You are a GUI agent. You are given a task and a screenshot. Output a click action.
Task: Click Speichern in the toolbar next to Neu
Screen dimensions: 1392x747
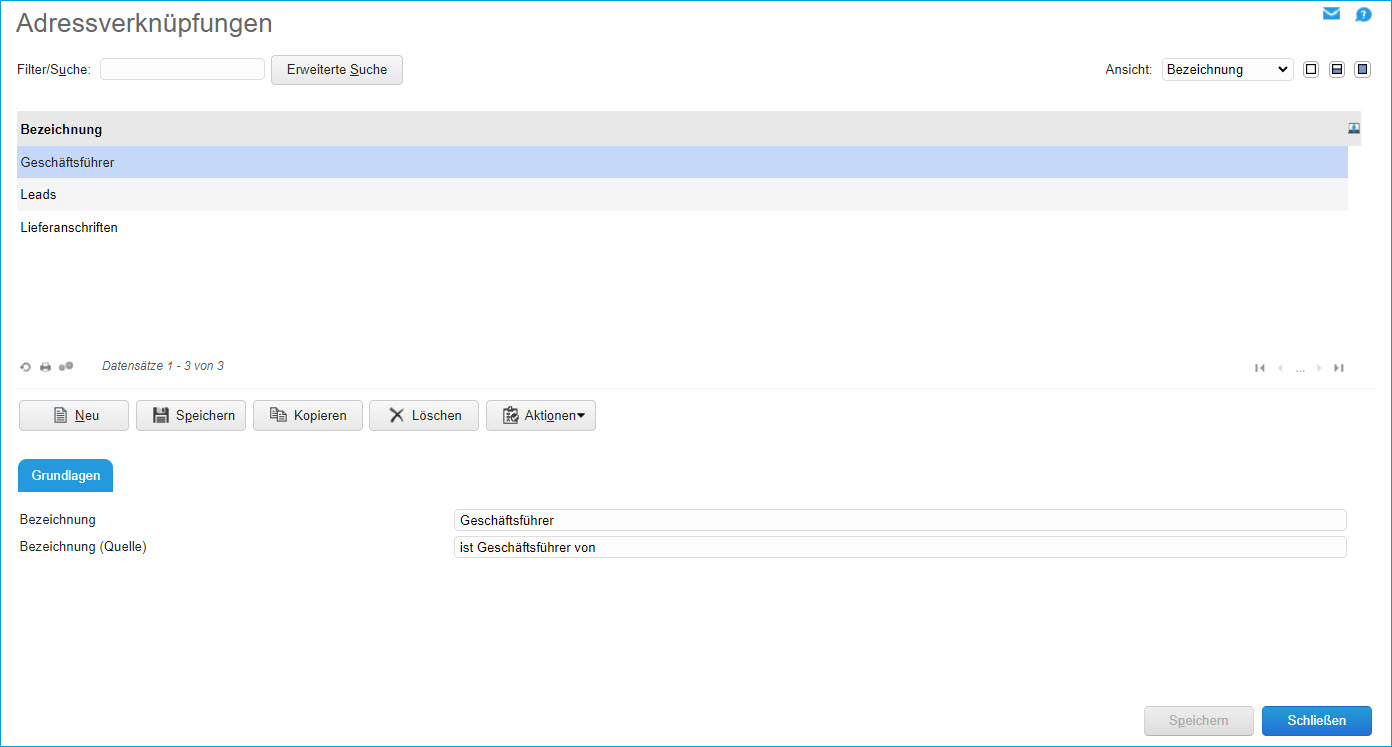click(x=191, y=416)
